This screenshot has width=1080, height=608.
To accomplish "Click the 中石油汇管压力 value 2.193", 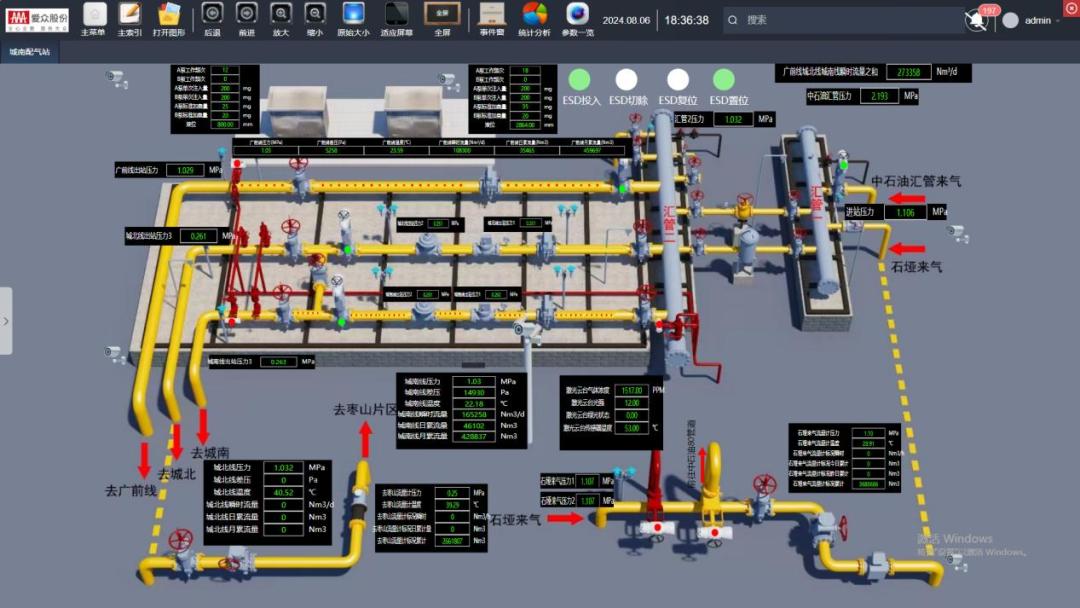I will click(879, 96).
